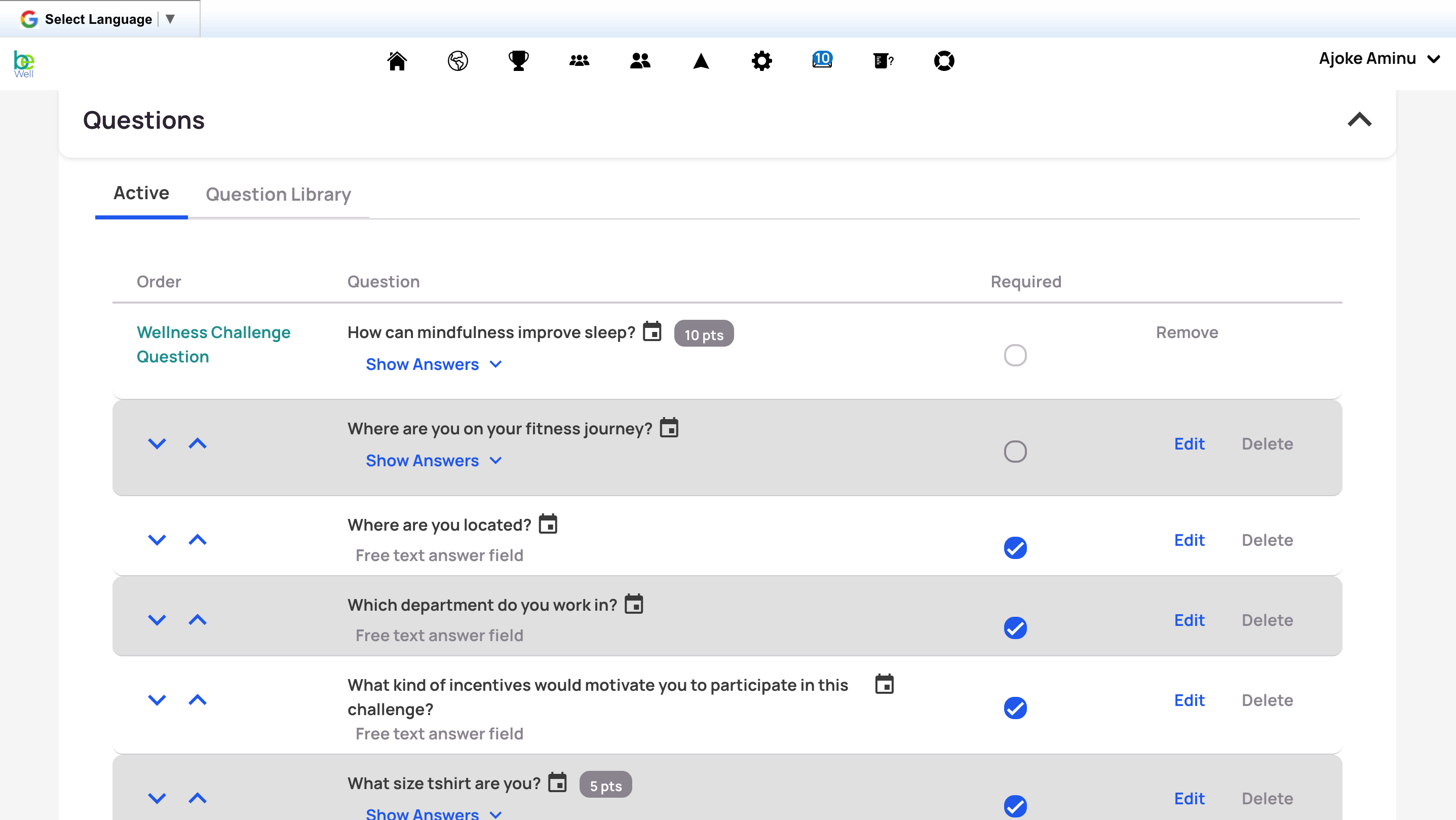
Task: Delete the tshirt size question
Action: pyautogui.click(x=1267, y=799)
